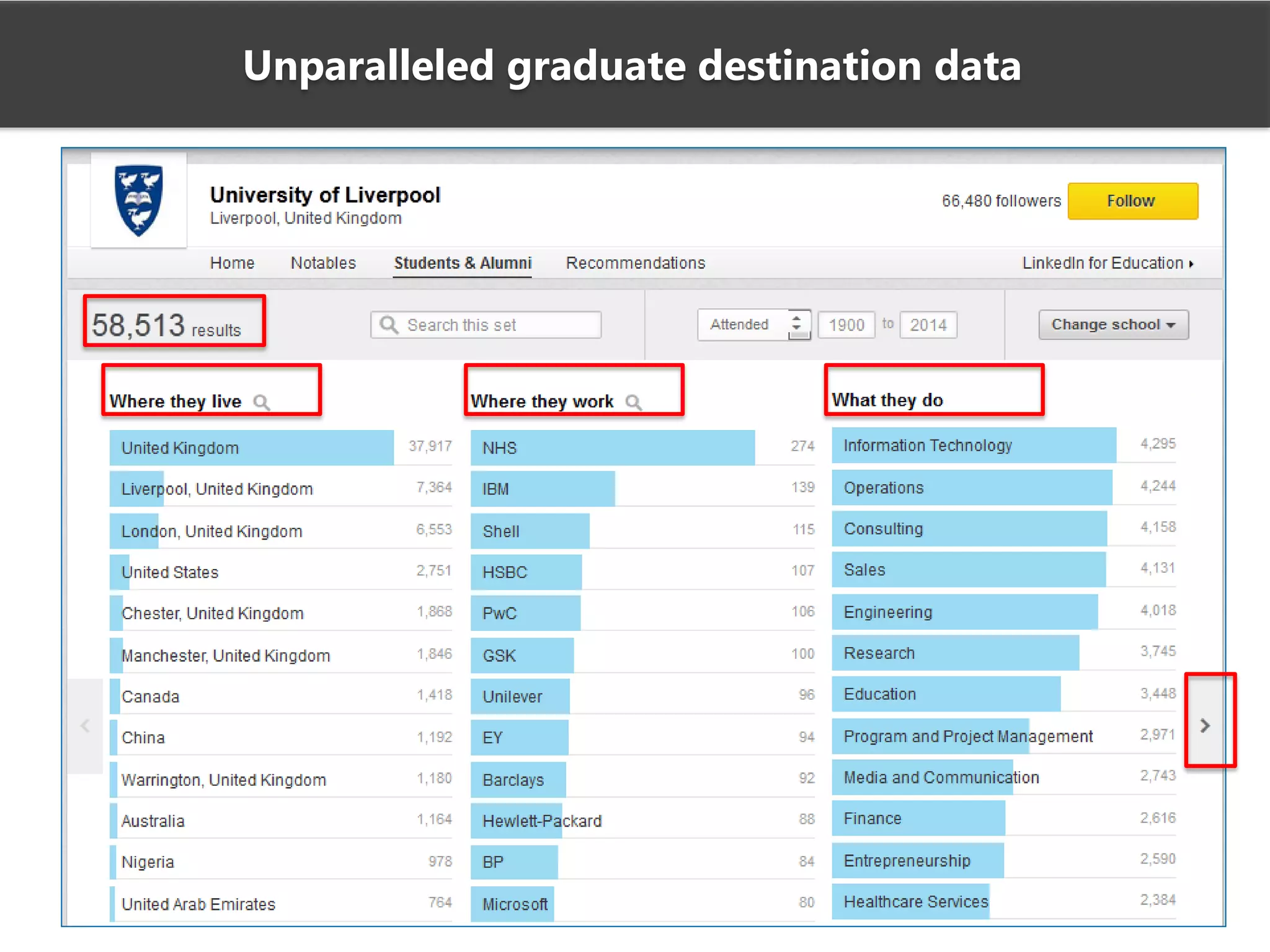Click the 58,513 results count
Image resolution: width=1270 pixels, height=952 pixels.
point(166,325)
